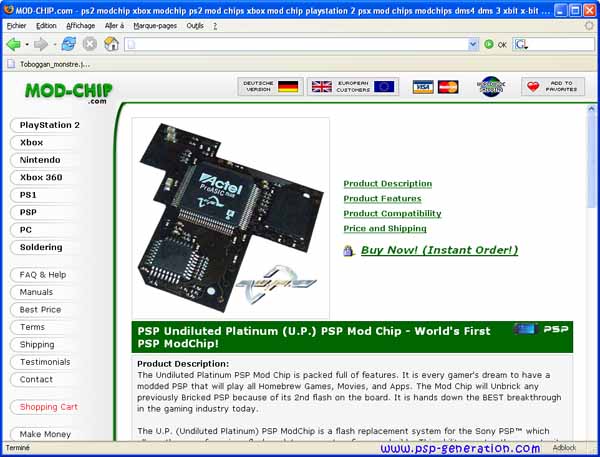Open the Fichier menu
Screen dimensions: 600x457
16,26
